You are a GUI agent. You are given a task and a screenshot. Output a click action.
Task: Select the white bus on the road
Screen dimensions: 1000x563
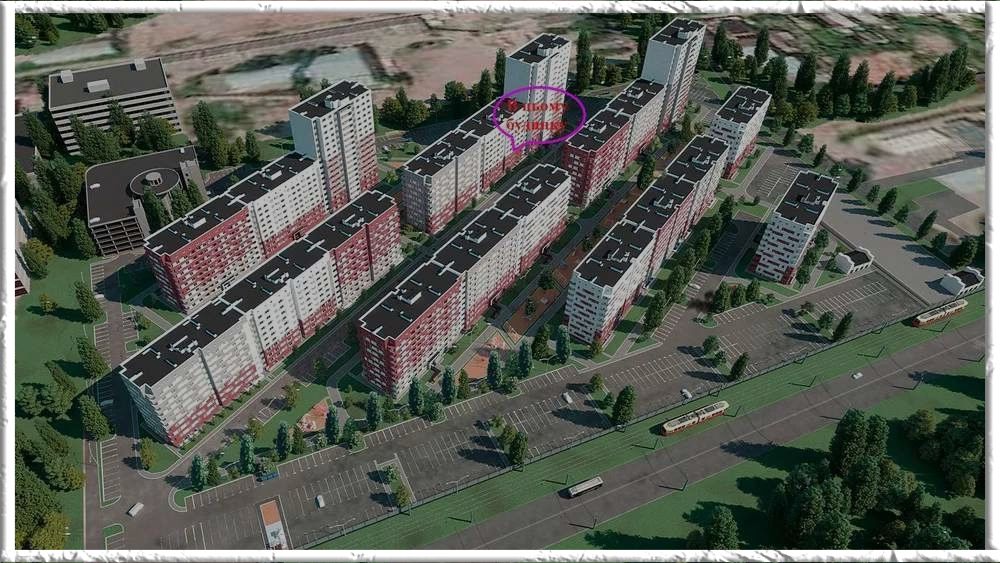[x=585, y=486]
